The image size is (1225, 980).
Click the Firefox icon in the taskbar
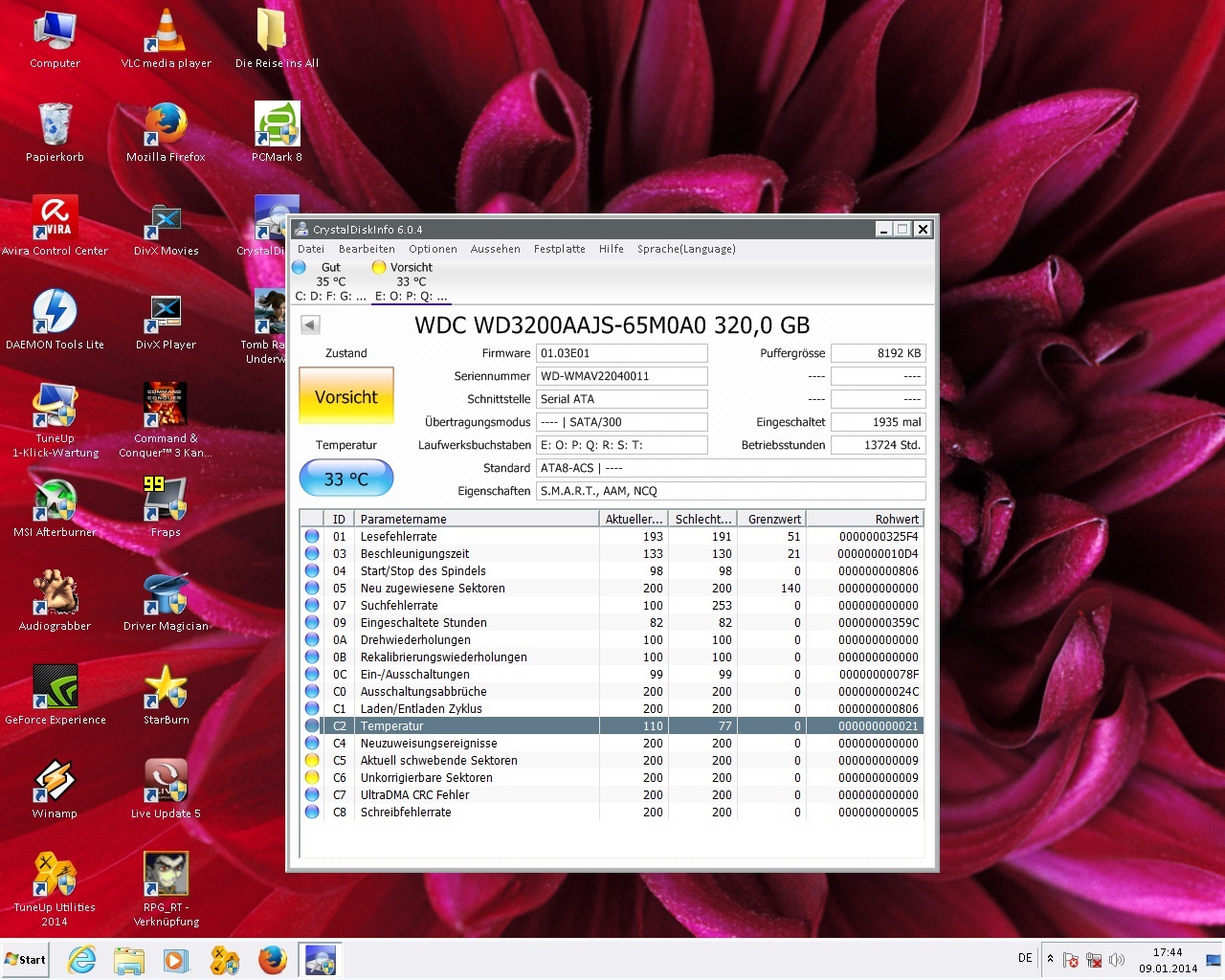tap(273, 959)
